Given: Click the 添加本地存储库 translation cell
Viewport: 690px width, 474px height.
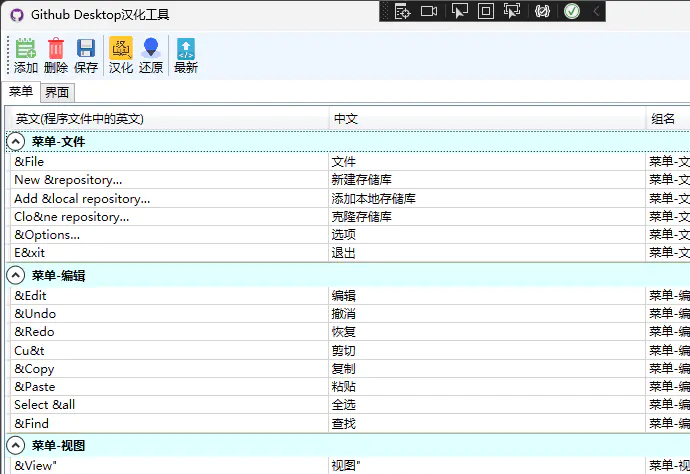Looking at the screenshot, I should tap(487, 198).
